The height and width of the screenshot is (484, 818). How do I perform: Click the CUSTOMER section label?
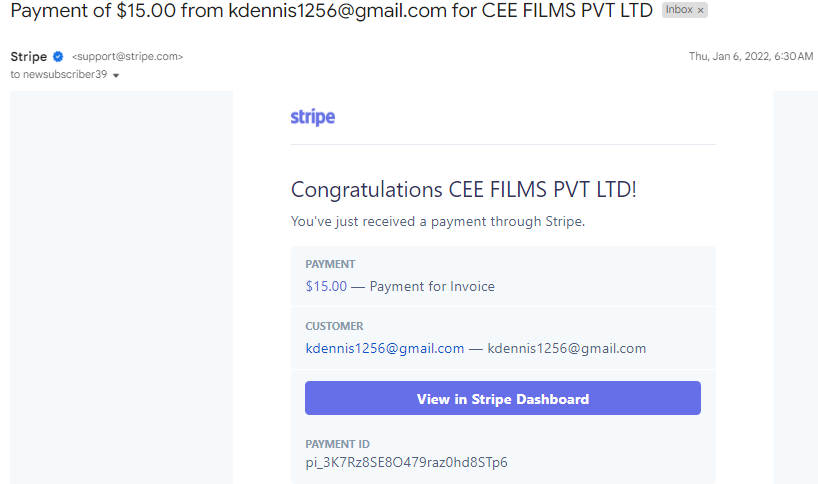pos(334,326)
